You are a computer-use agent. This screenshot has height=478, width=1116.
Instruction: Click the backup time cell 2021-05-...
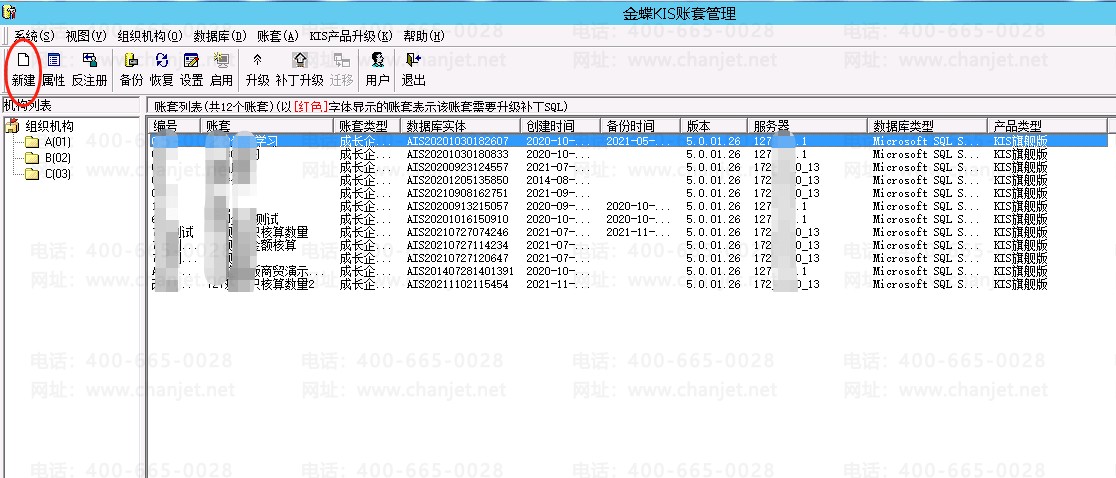[x=638, y=141]
